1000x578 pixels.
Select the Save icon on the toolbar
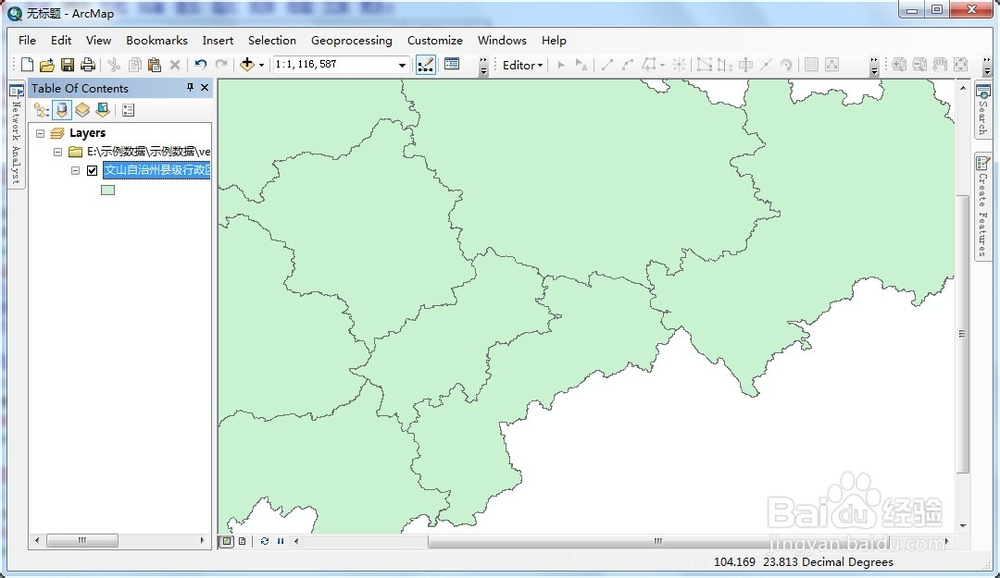point(67,64)
